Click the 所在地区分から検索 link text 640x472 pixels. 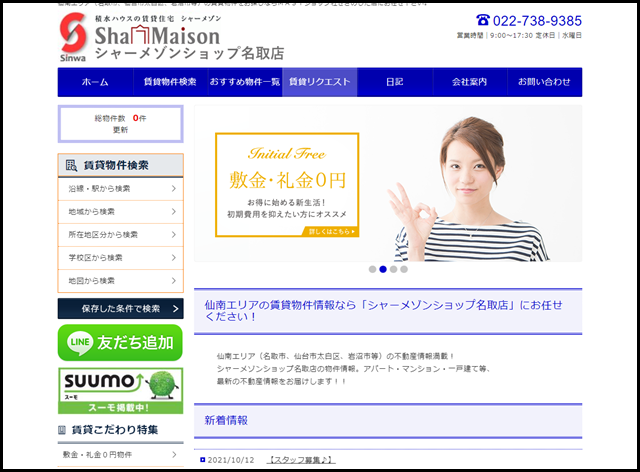pyautogui.click(x=103, y=234)
